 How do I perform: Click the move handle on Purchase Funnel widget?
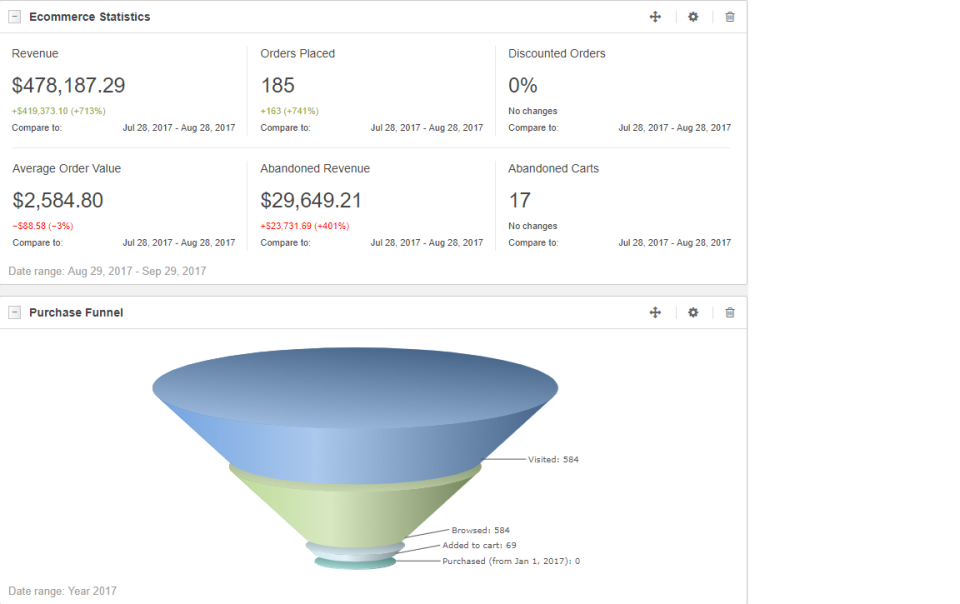pyautogui.click(x=655, y=312)
